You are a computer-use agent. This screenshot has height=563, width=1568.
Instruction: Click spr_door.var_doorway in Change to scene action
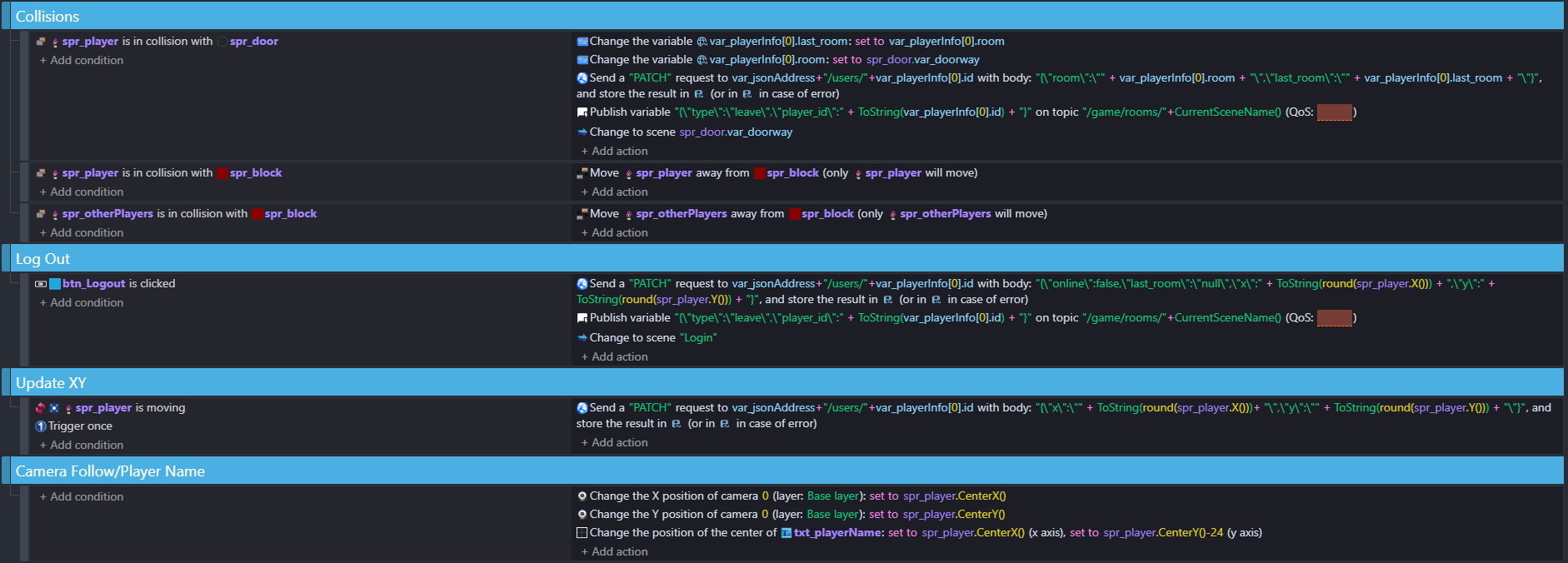click(736, 132)
